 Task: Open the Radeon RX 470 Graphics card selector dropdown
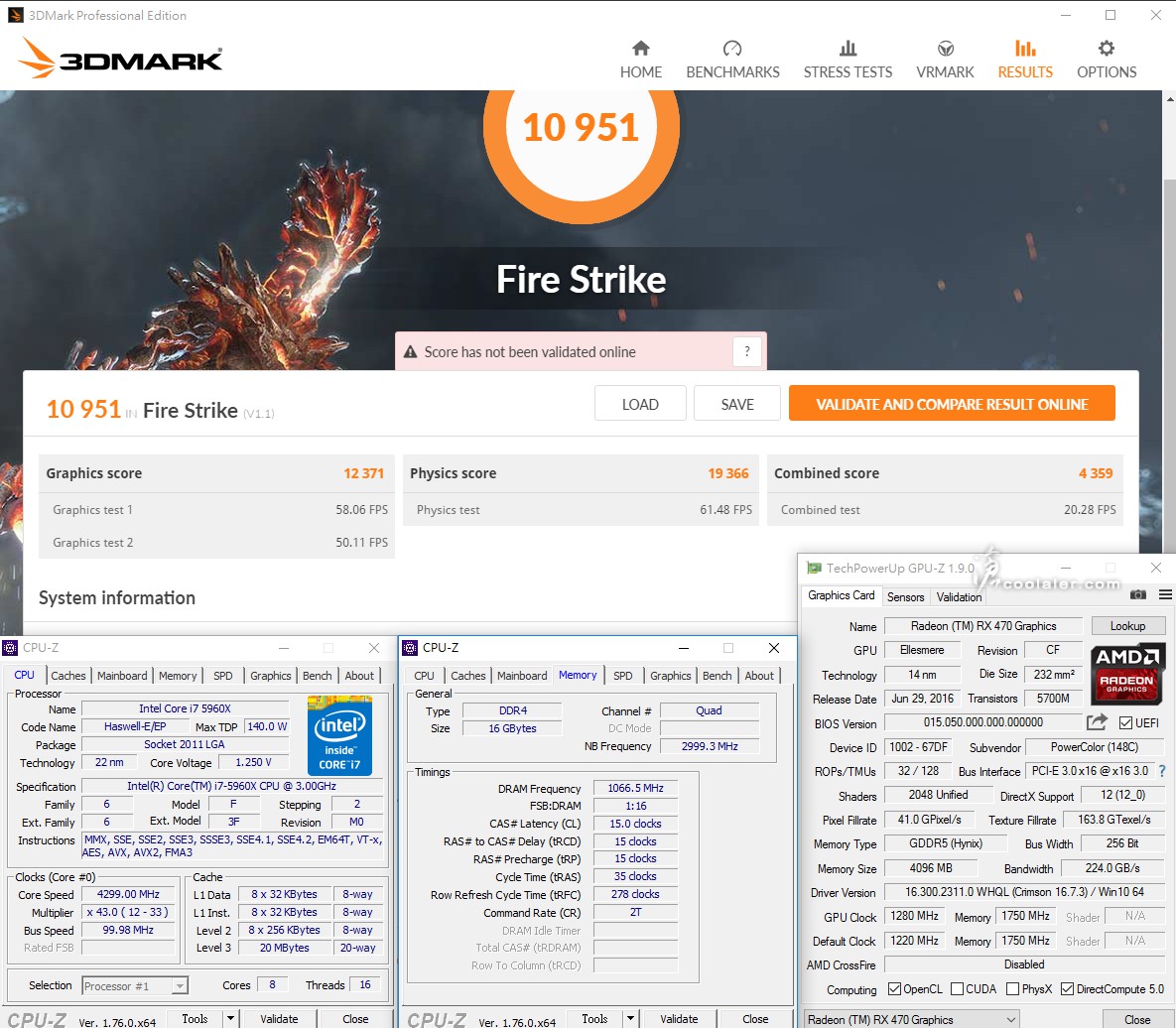pyautogui.click(x=912, y=1019)
